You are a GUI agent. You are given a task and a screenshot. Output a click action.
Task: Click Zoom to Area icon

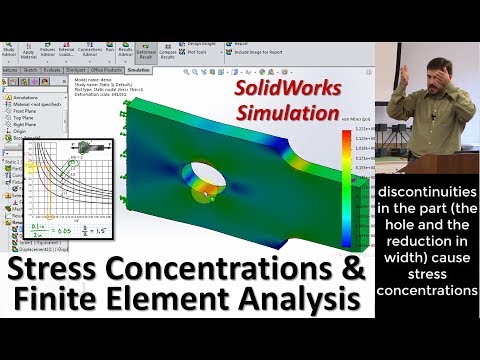(x=195, y=72)
